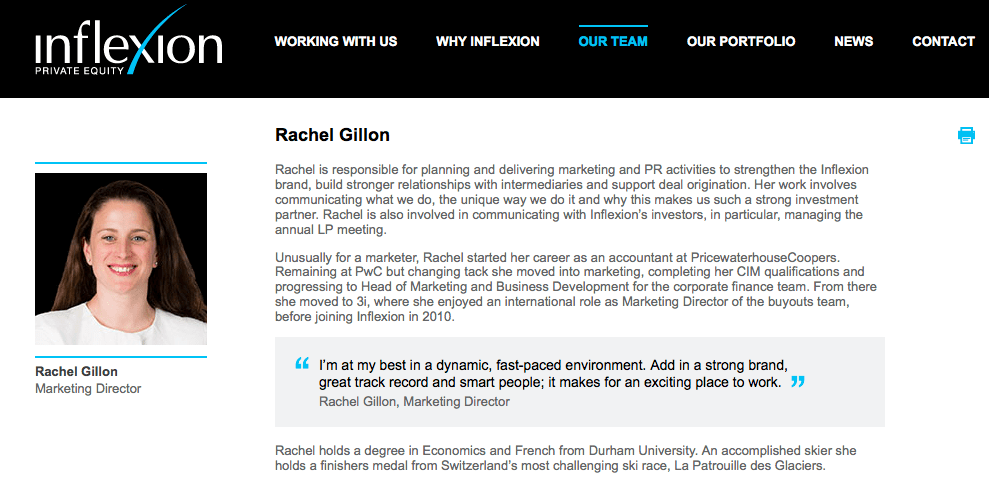Visit the News page
The height and width of the screenshot is (500, 989).
[853, 42]
